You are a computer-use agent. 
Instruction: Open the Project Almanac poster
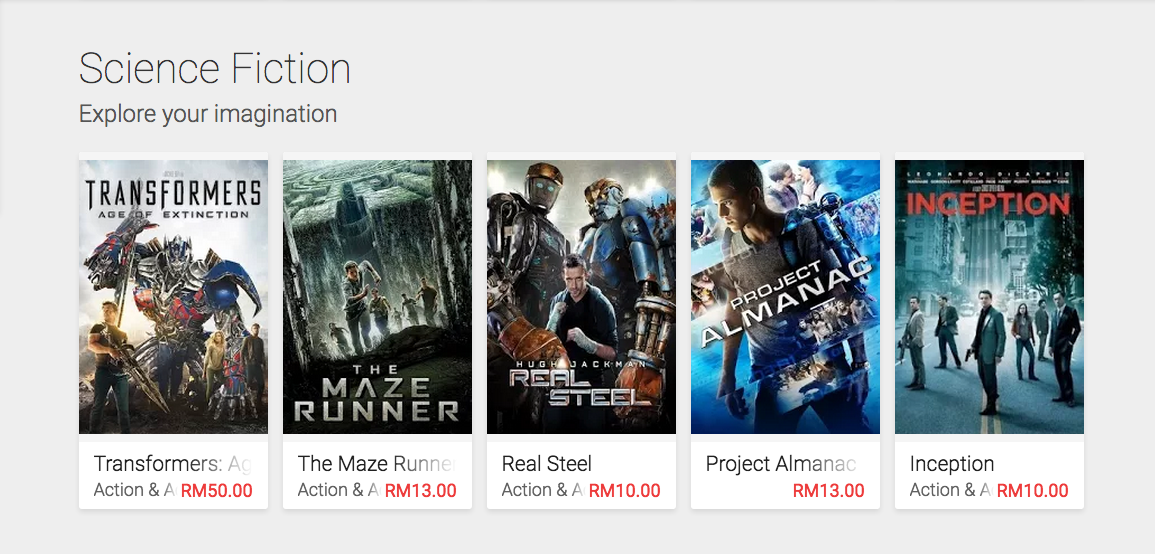coord(785,296)
